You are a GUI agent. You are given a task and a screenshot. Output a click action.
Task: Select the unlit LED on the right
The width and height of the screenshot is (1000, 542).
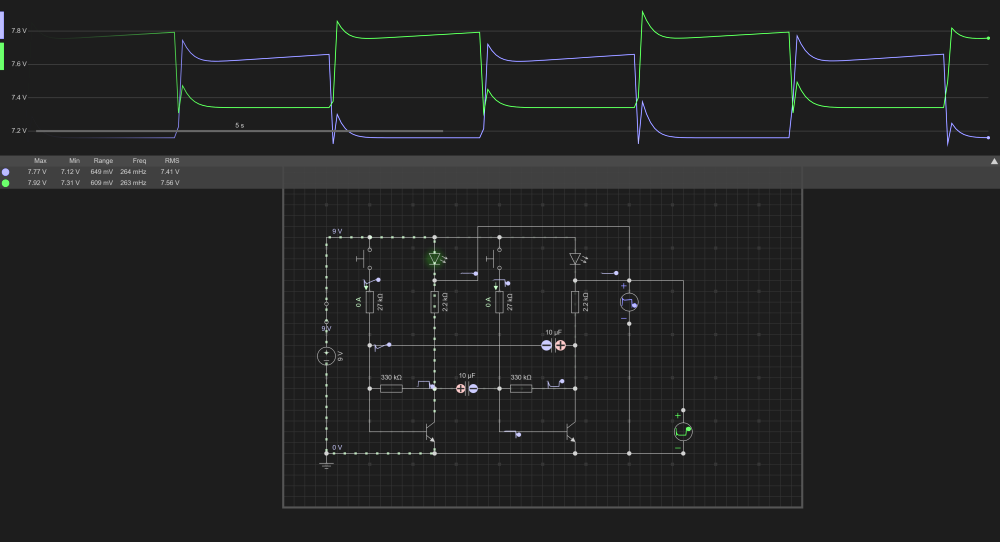coord(575,258)
